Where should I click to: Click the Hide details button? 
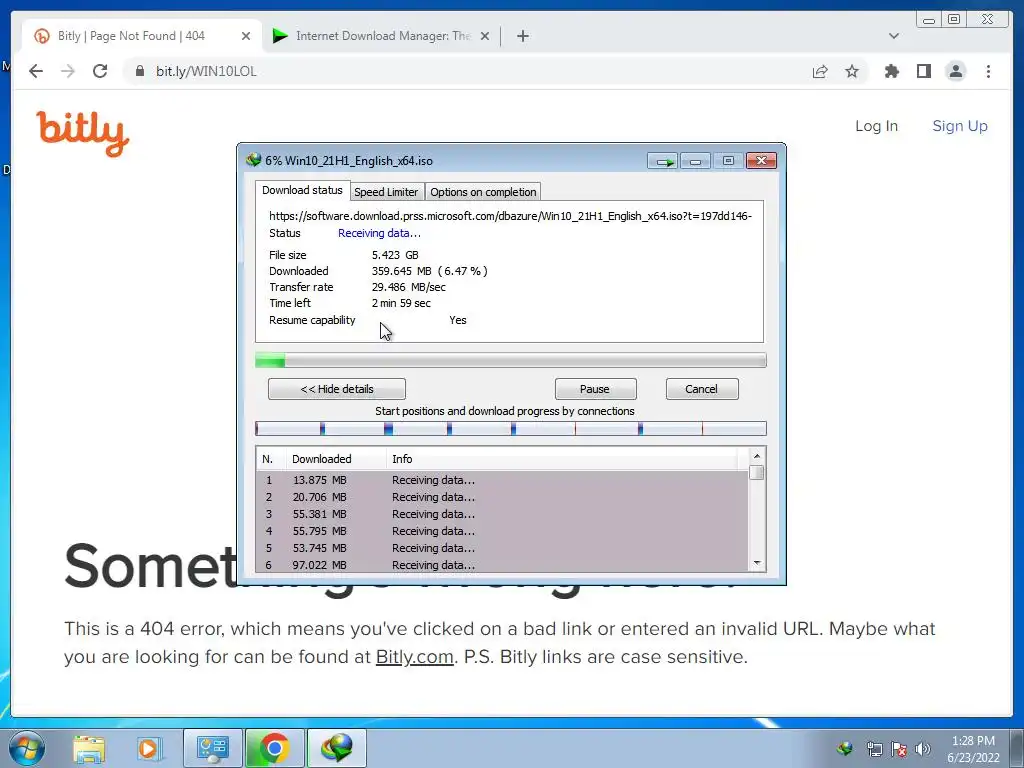tap(337, 389)
